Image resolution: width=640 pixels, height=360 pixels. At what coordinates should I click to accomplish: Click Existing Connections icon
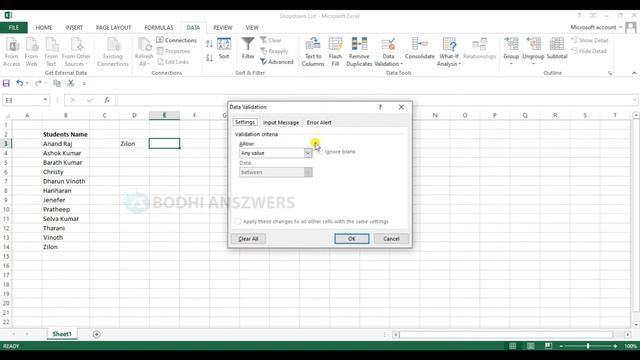pos(113,52)
